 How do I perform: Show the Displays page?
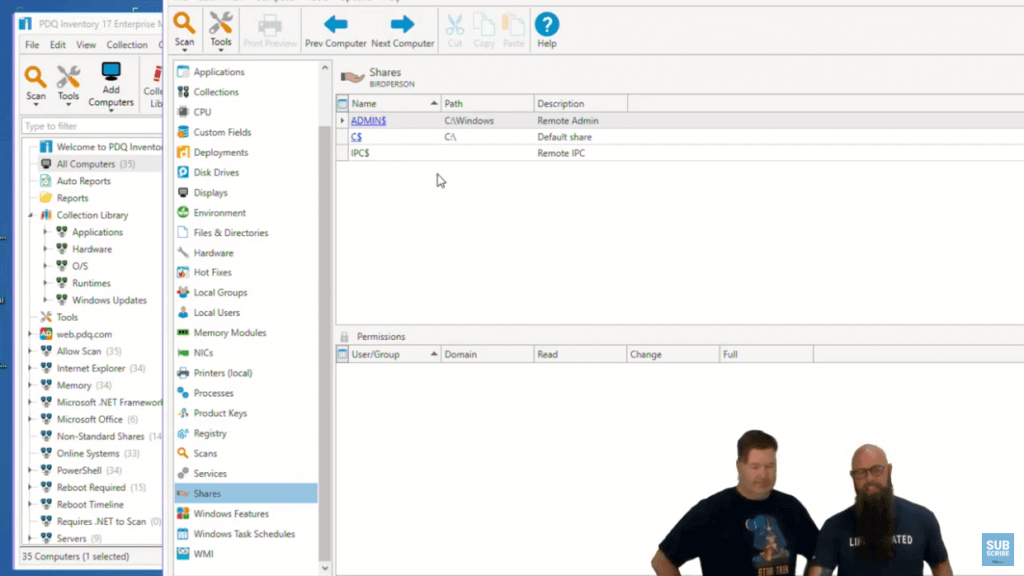coord(210,193)
